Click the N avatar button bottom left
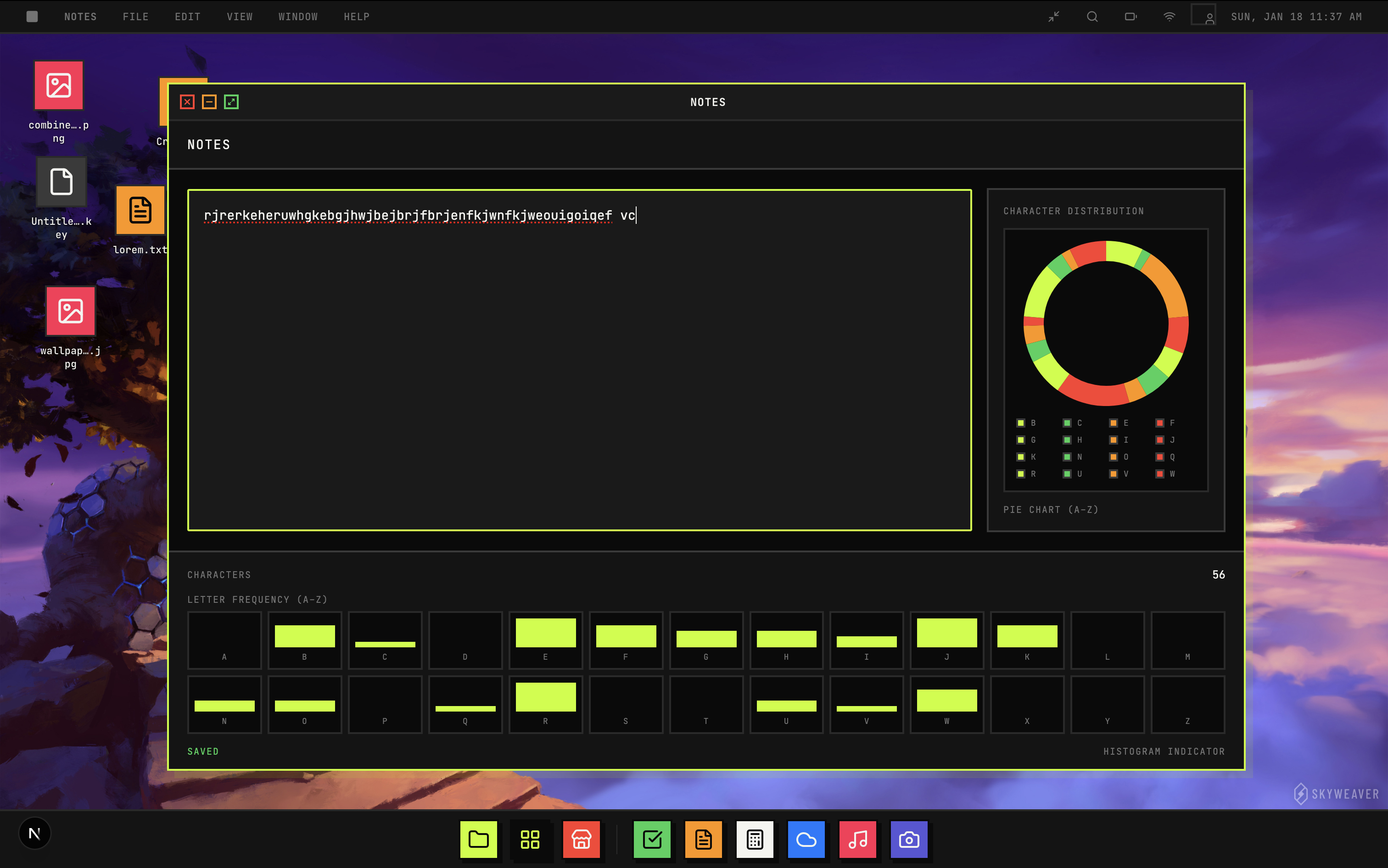Viewport: 1388px width, 868px height. pos(34,833)
